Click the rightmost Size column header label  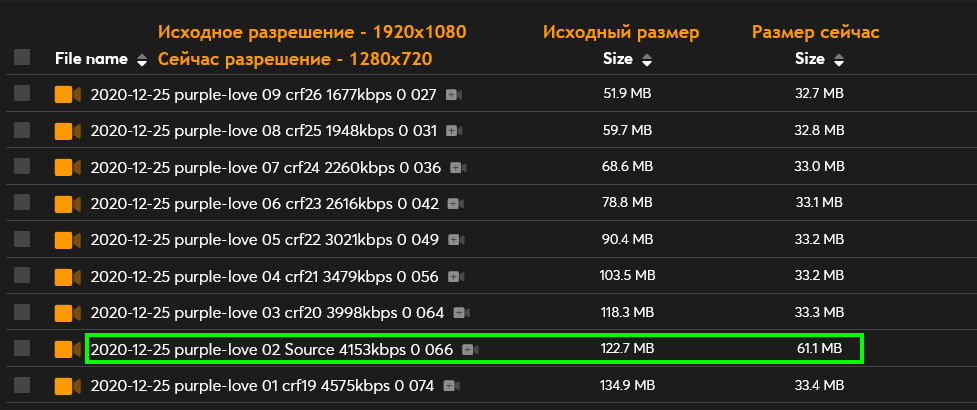(809, 59)
